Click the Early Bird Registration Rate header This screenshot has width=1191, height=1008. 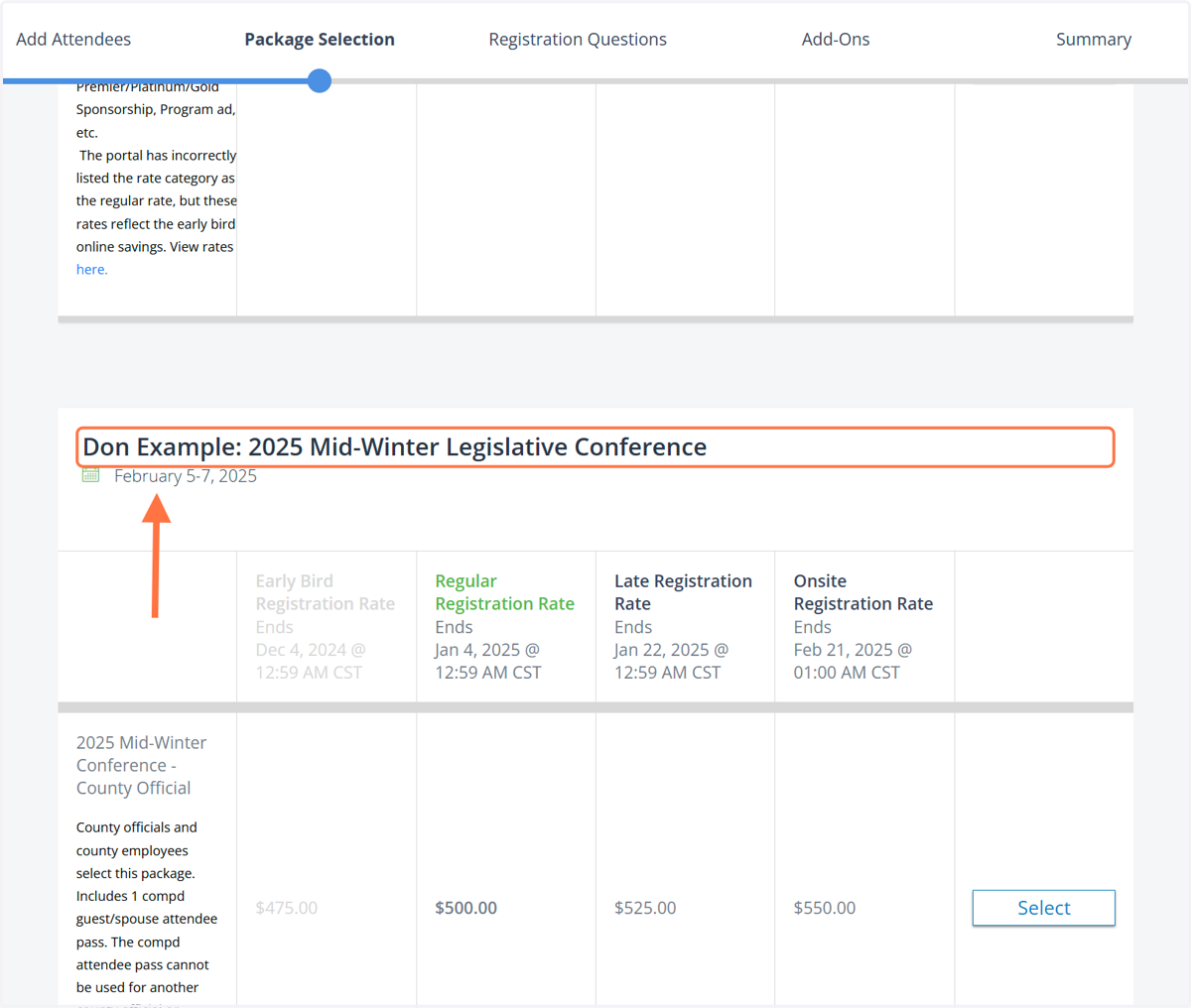tap(326, 592)
